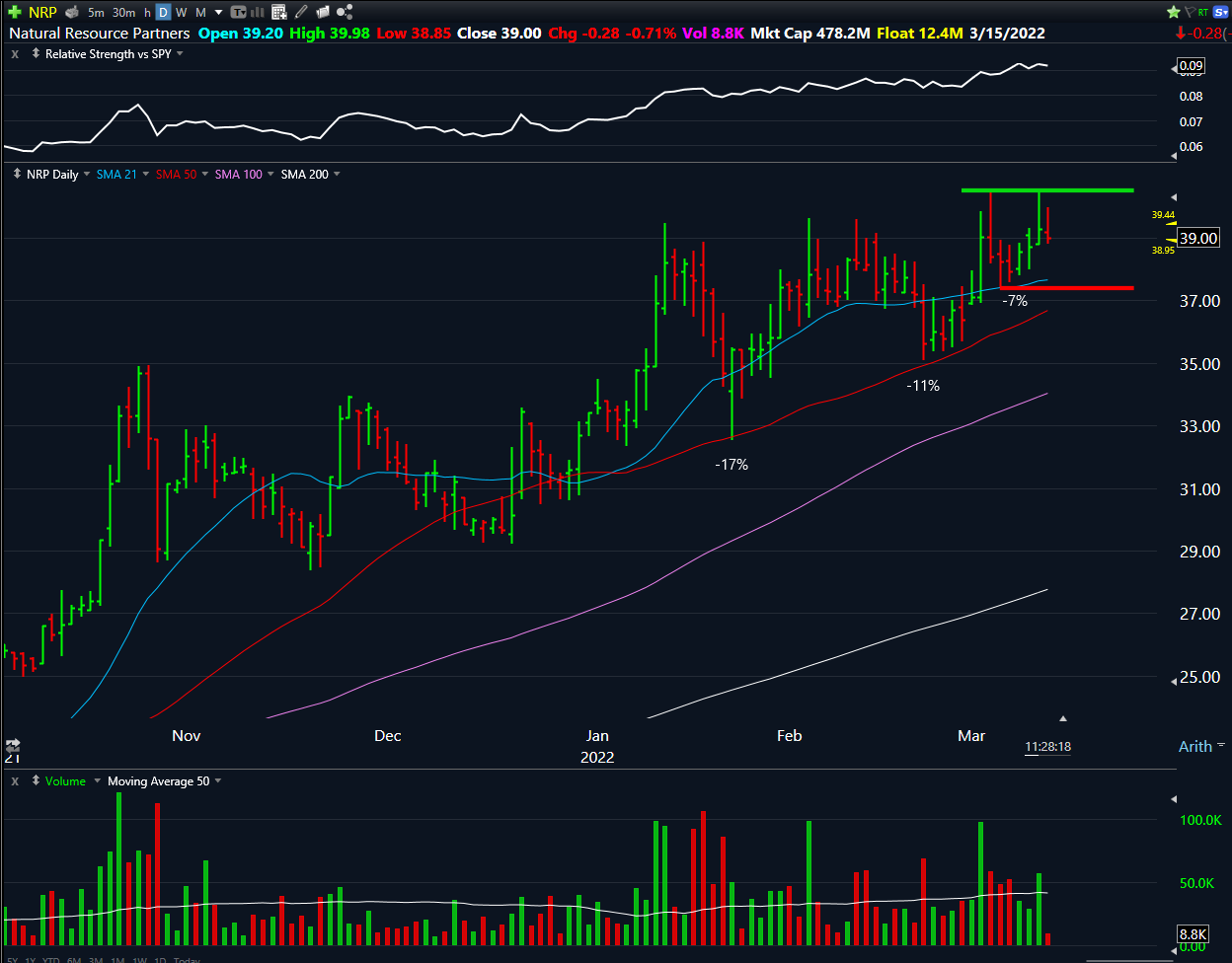Click the small triangle above the clock
Screen dimensions: 1232x963
[1063, 718]
